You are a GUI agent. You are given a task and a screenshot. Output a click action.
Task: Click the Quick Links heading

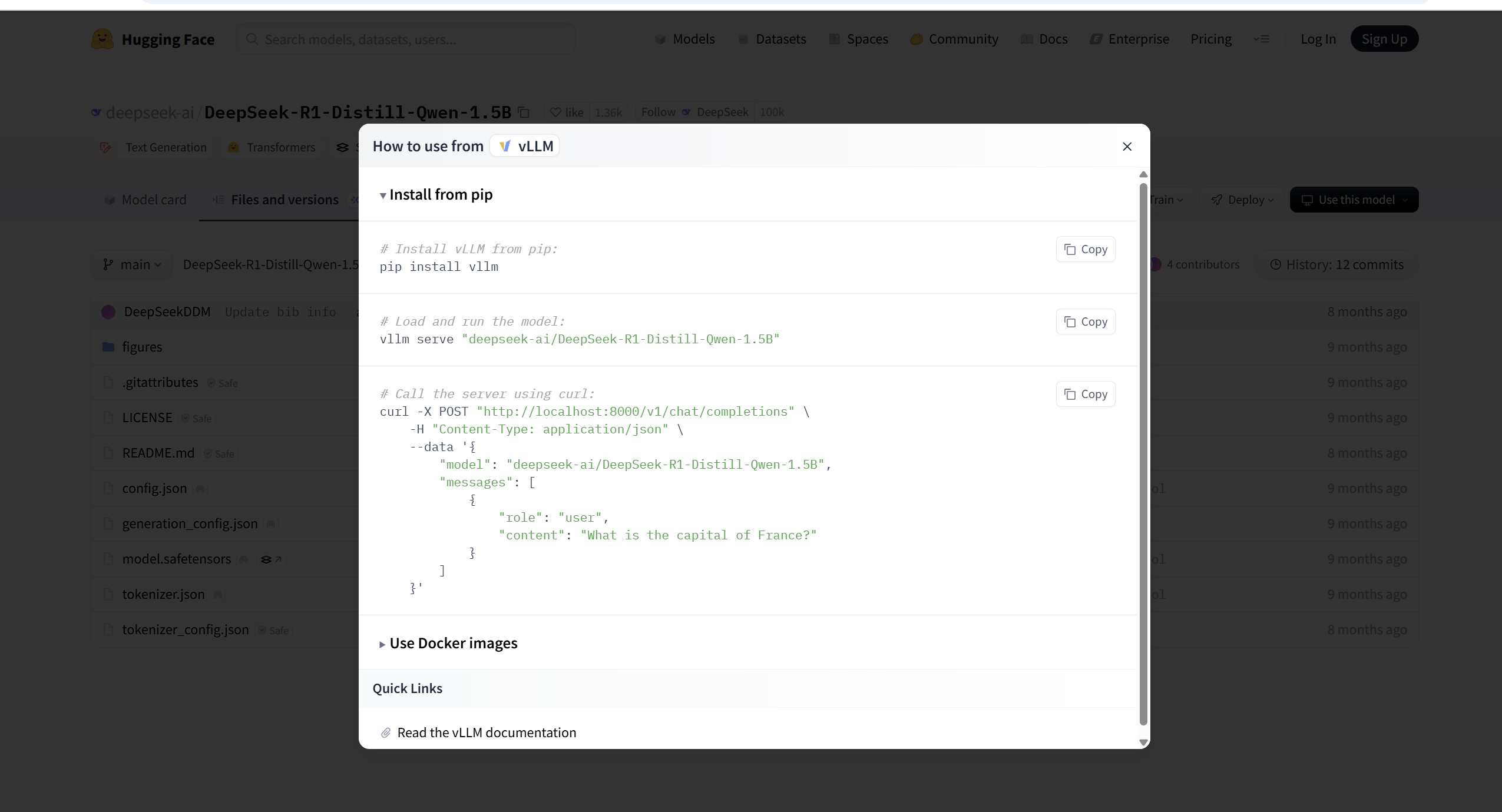coord(408,689)
